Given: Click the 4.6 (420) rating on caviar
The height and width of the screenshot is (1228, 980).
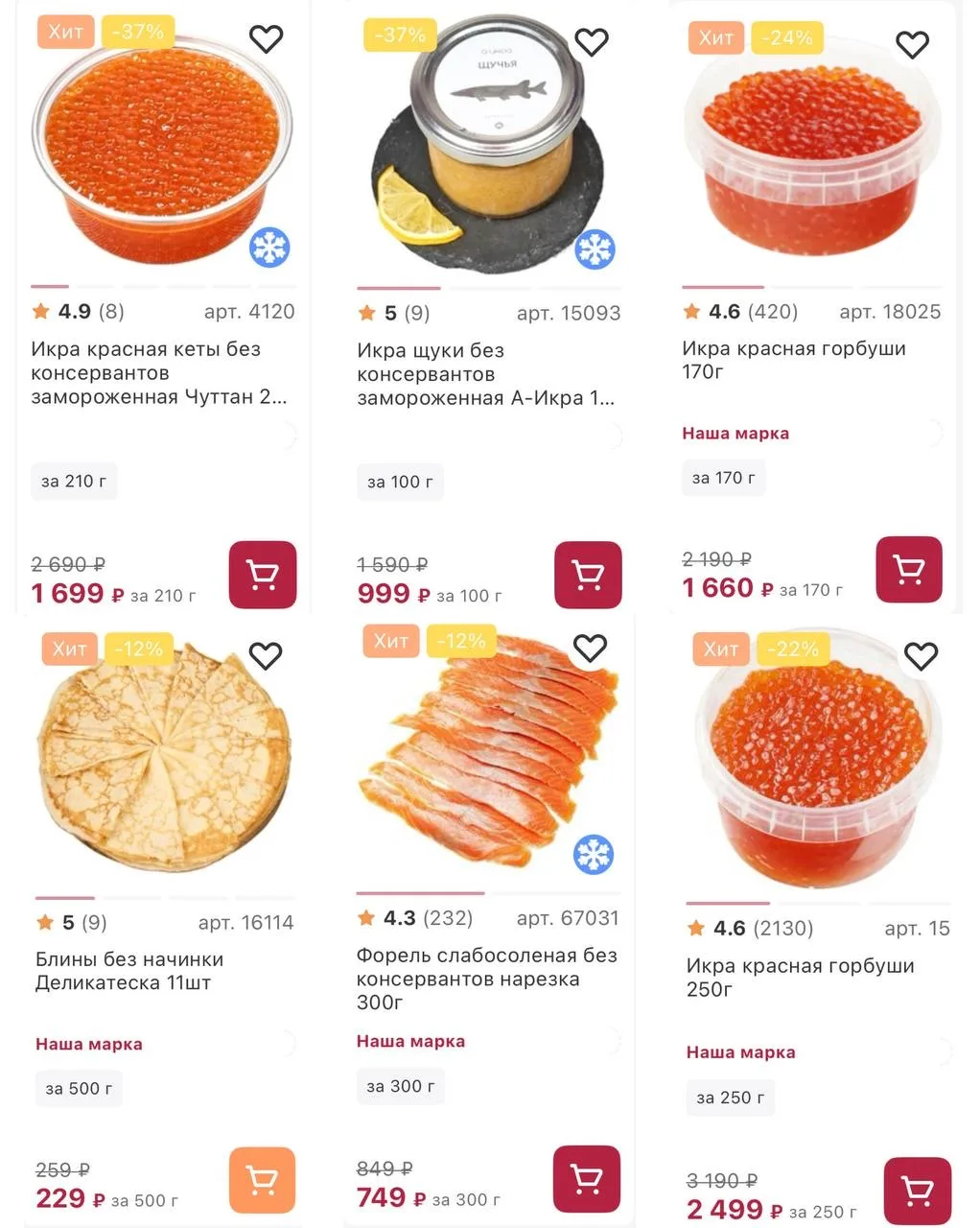Looking at the screenshot, I should [740, 312].
